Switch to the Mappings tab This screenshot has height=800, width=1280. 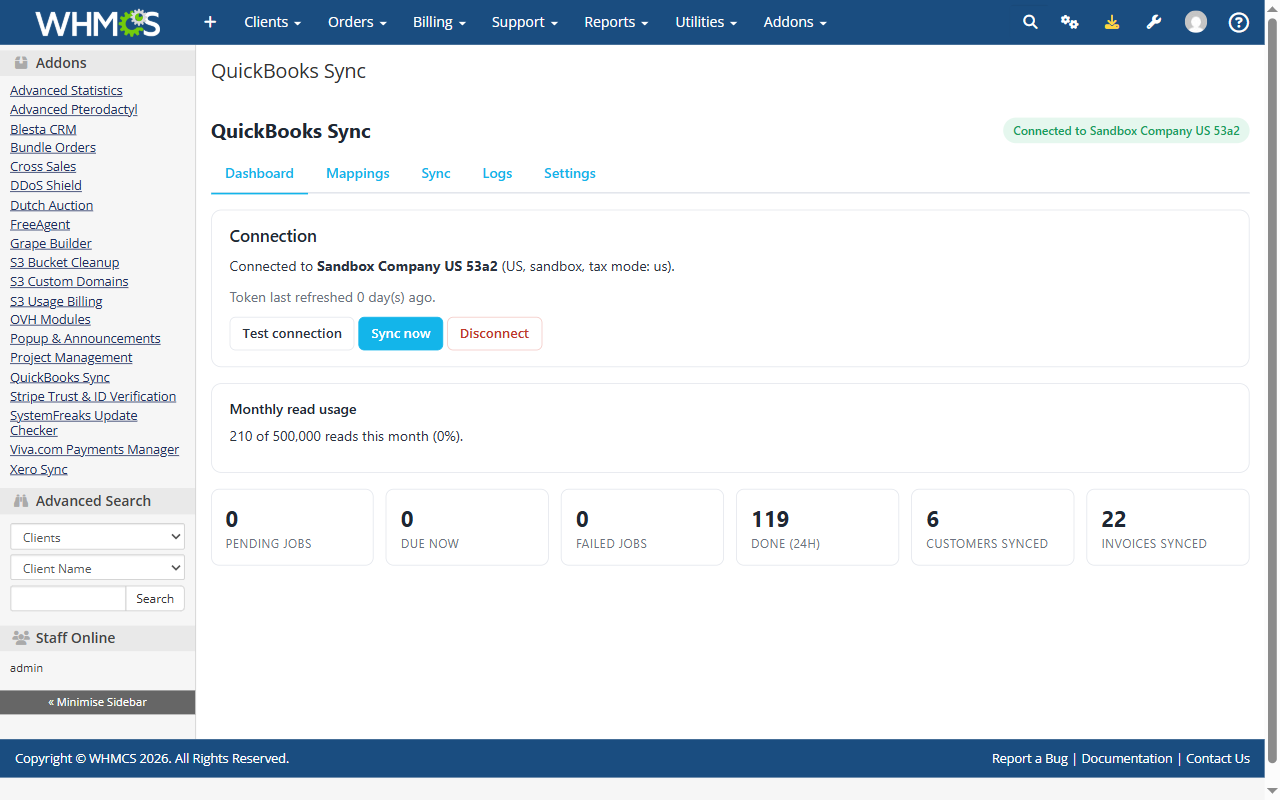358,173
